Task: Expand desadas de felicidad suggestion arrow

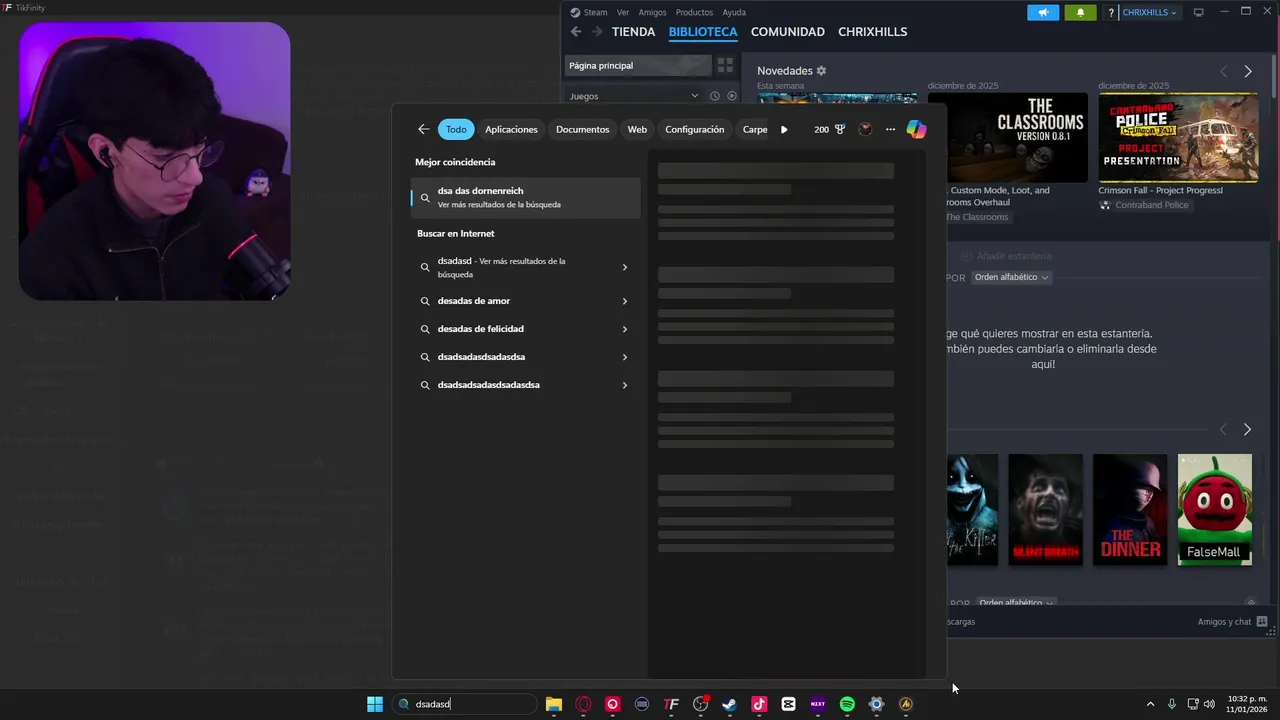Action: [x=625, y=329]
